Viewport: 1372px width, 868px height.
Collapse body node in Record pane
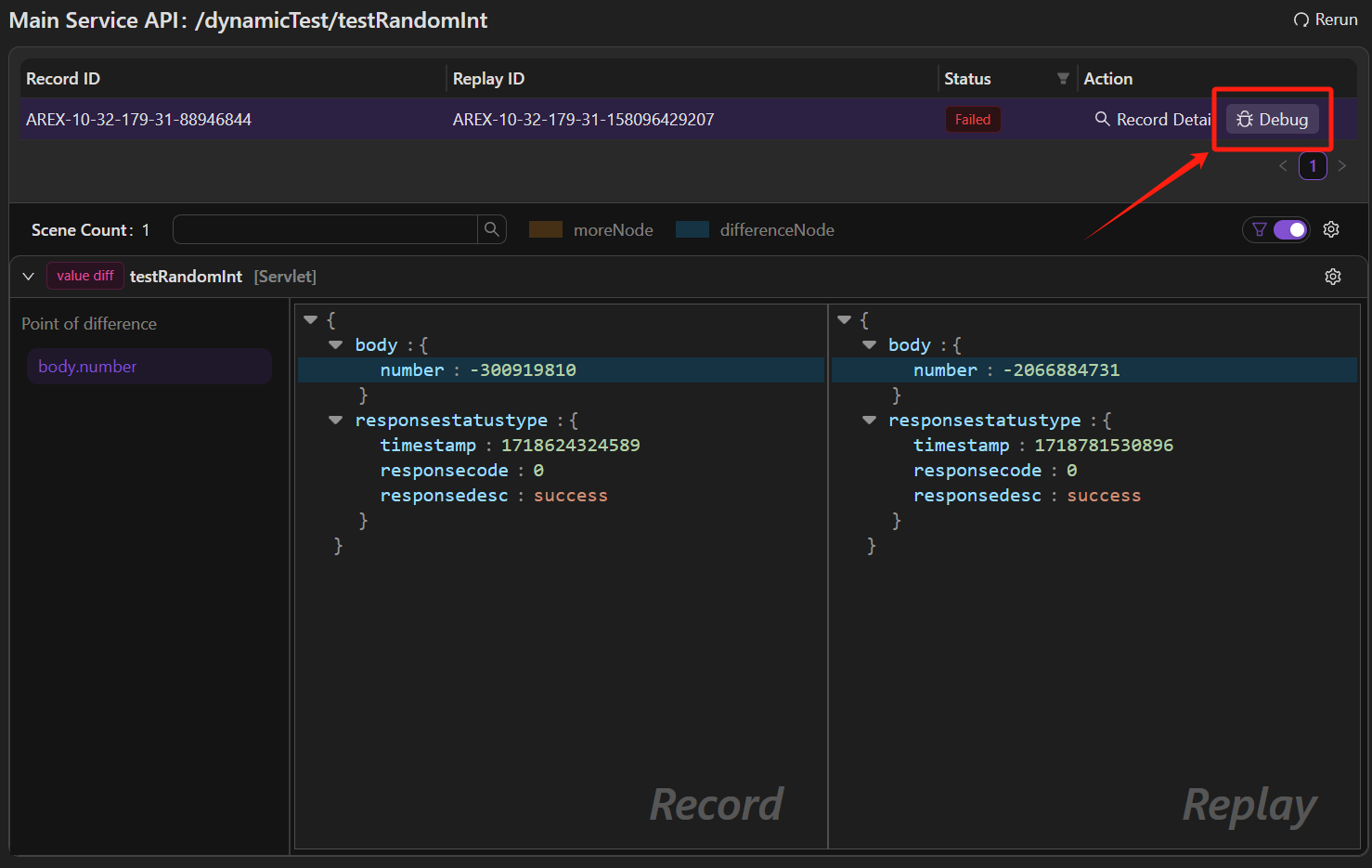pos(336,344)
